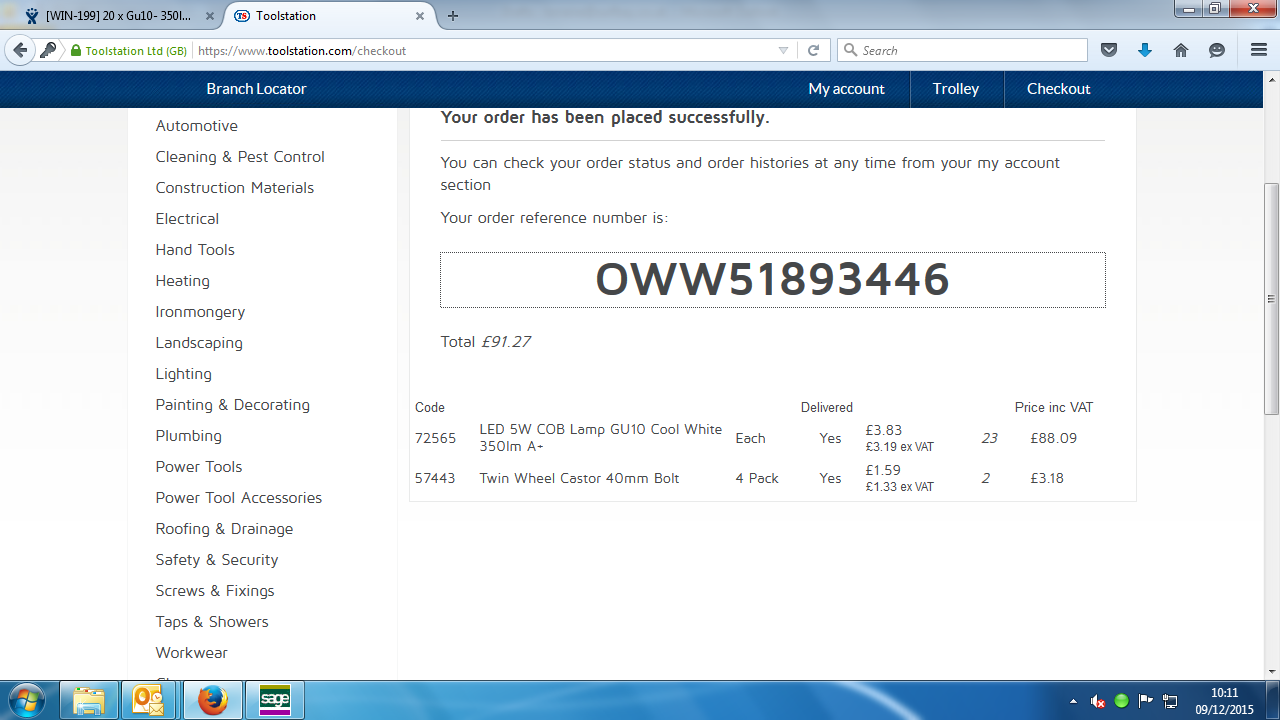Click order reference number OWW51893446

[x=773, y=280]
